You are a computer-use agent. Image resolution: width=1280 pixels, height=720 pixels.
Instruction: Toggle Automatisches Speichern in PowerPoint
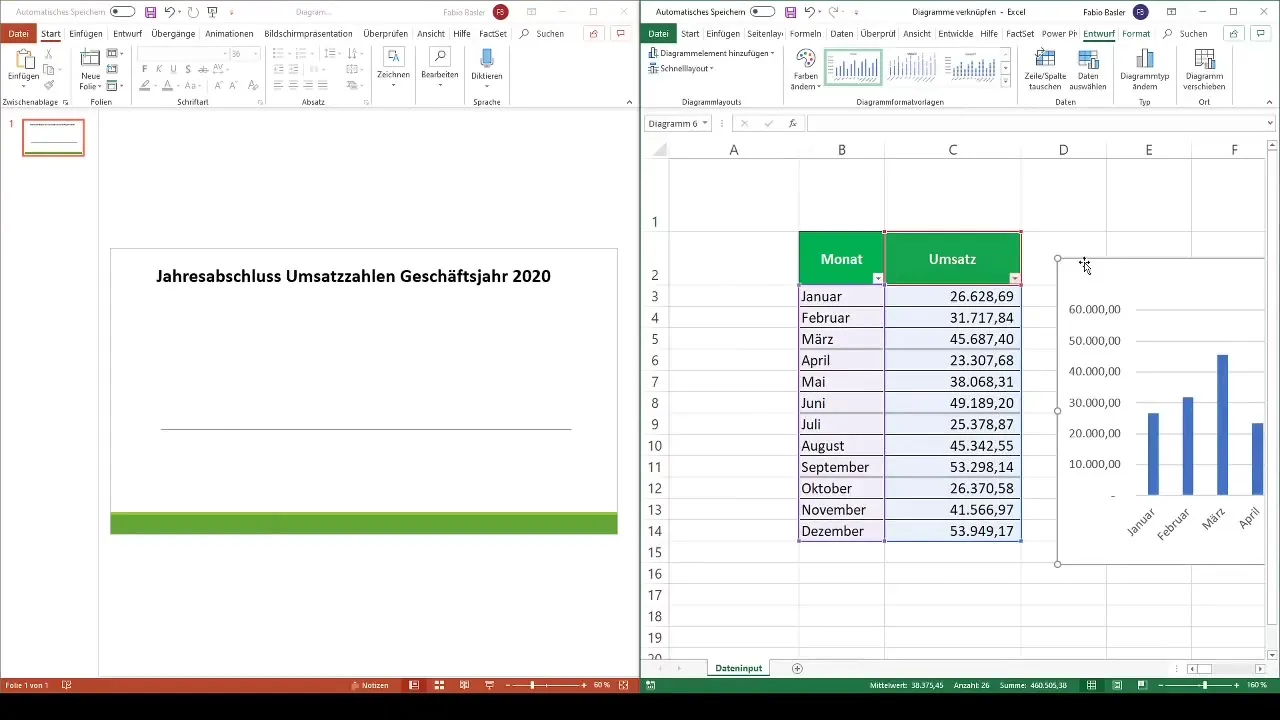tap(122, 12)
